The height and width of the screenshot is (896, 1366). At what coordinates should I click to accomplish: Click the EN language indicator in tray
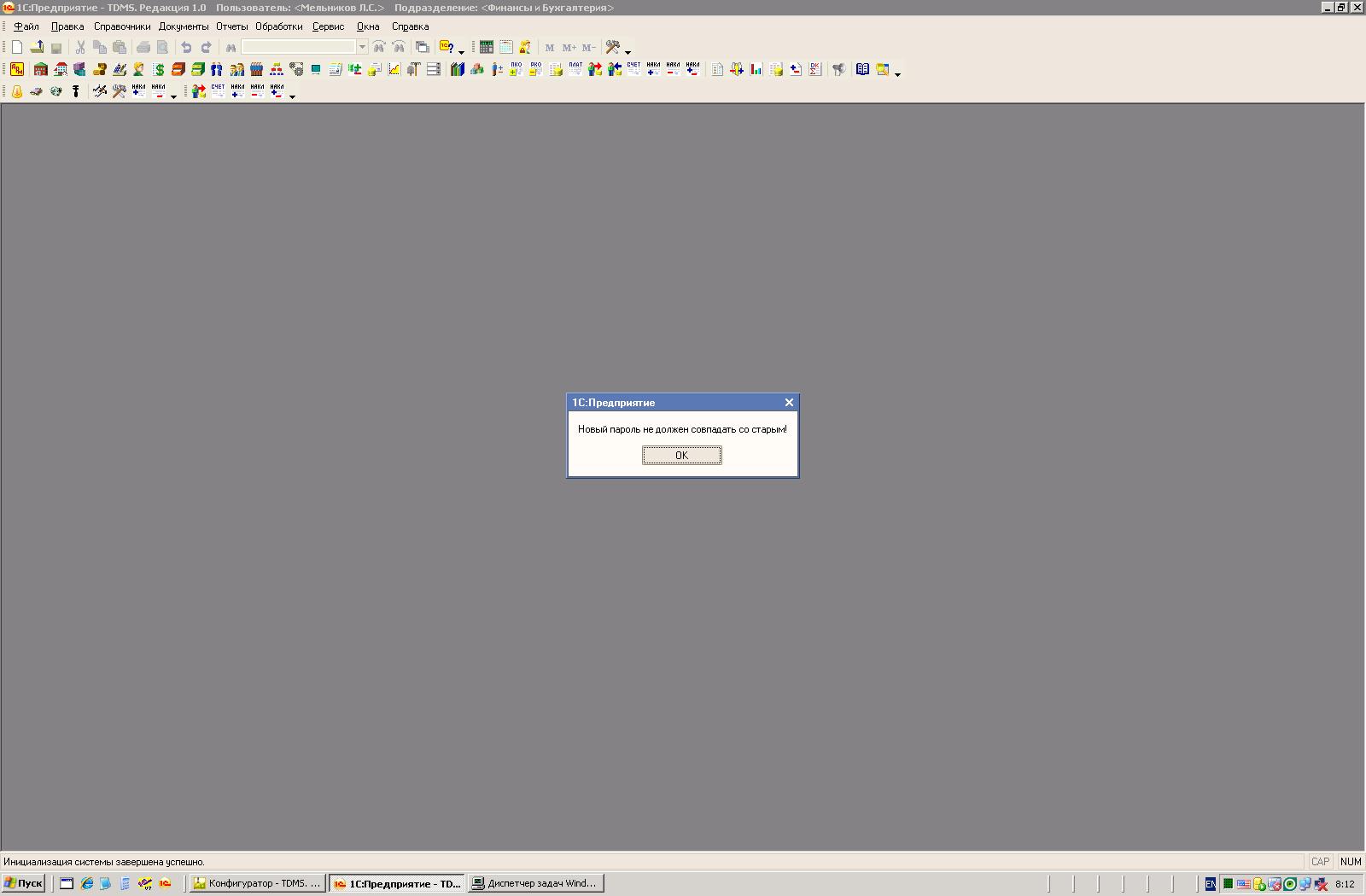[x=1210, y=884]
